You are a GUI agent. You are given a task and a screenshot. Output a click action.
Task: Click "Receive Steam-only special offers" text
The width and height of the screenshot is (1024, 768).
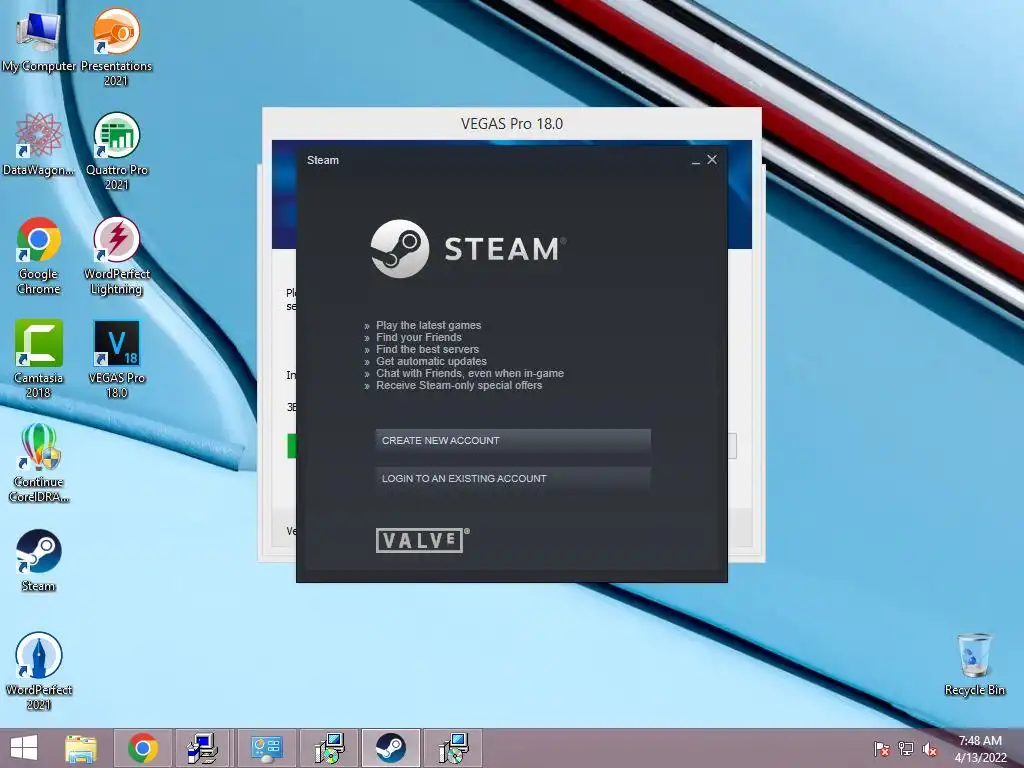pyautogui.click(x=459, y=385)
